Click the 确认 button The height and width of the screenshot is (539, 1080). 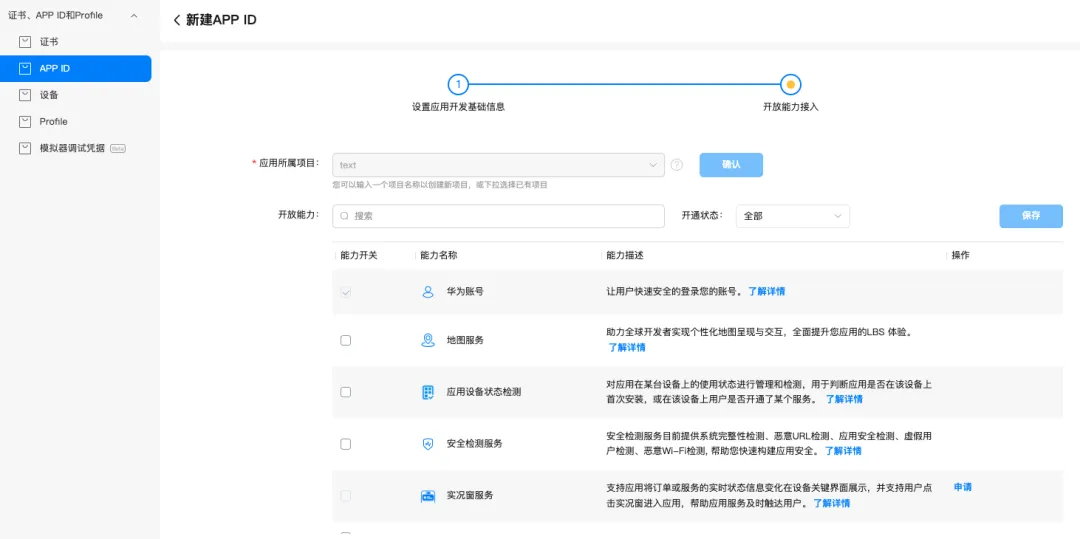731,165
